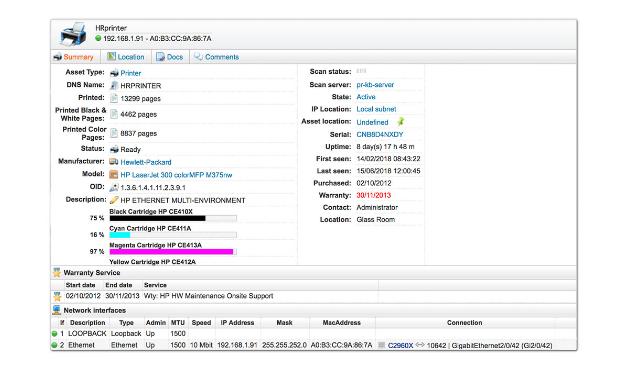Switch to the Comments tab
Screen dimensions: 626x371
[217, 57]
